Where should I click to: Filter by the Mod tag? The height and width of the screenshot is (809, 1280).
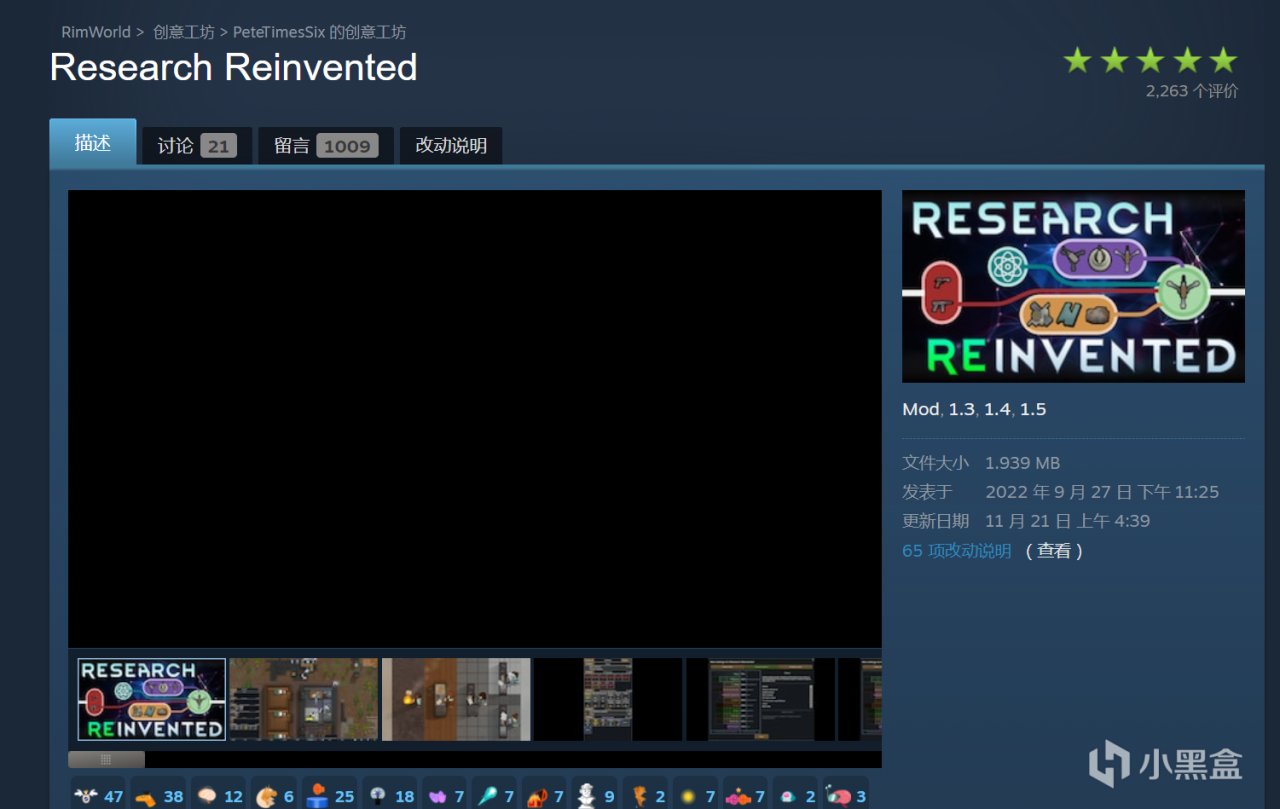921,409
